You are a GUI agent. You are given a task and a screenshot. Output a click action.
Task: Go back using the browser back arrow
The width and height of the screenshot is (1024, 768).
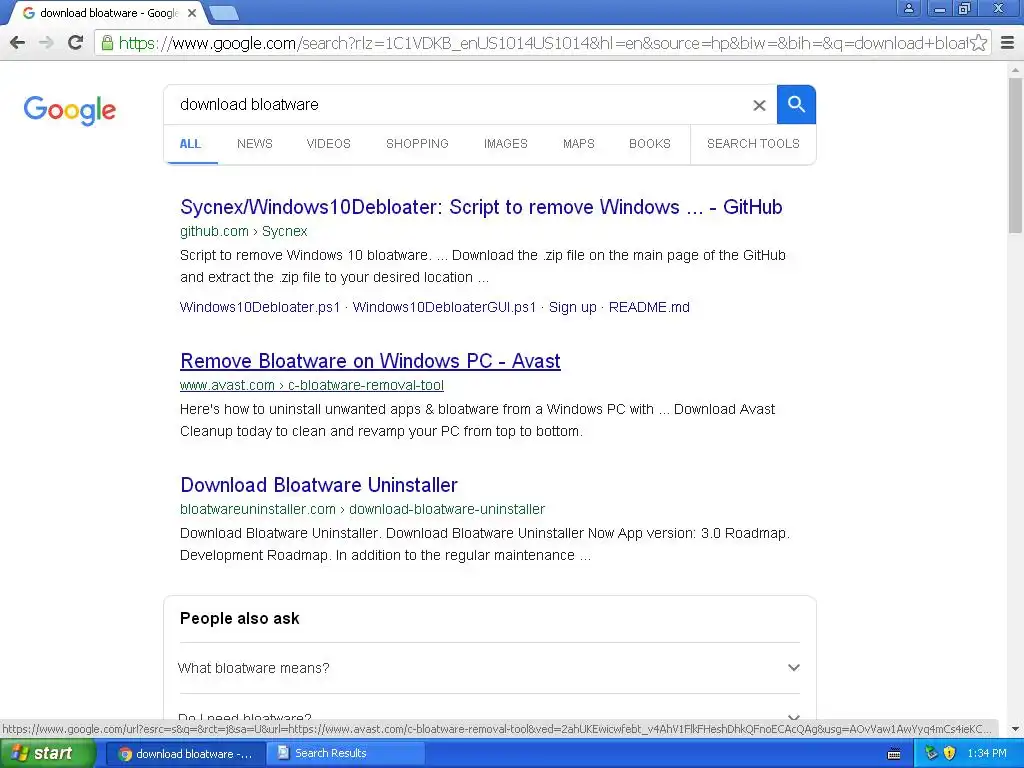tap(18, 43)
